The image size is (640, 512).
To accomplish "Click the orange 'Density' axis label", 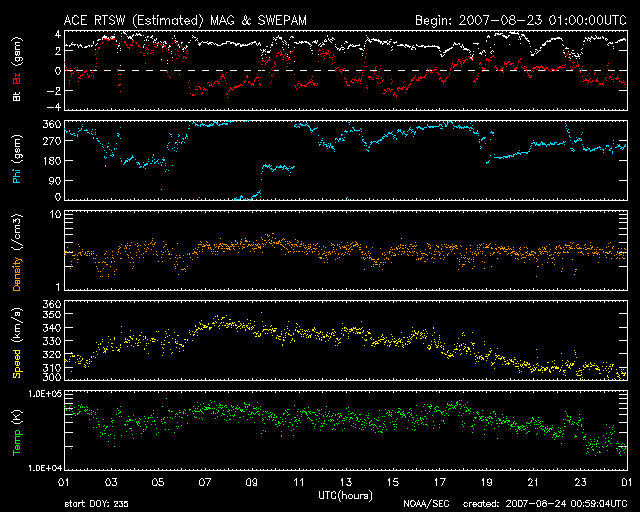I will (17, 274).
